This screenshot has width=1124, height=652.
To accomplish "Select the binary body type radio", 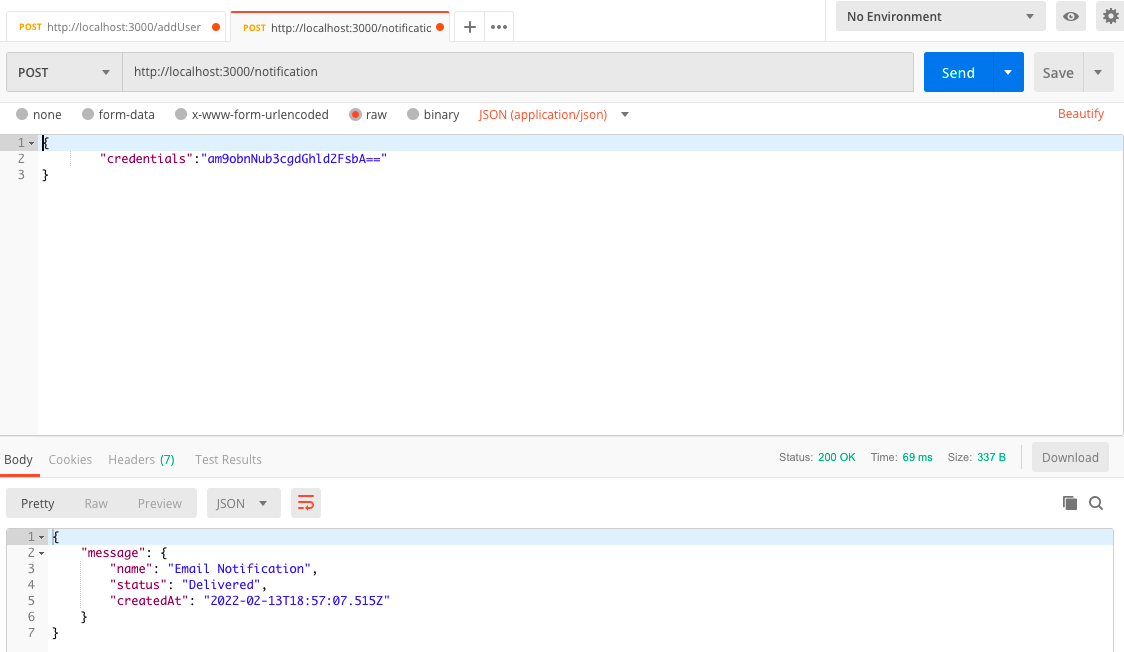I will coord(413,114).
